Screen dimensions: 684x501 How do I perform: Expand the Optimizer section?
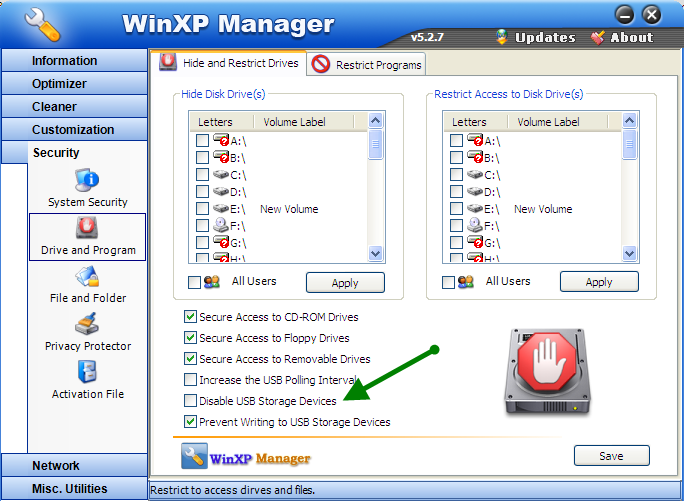74,84
